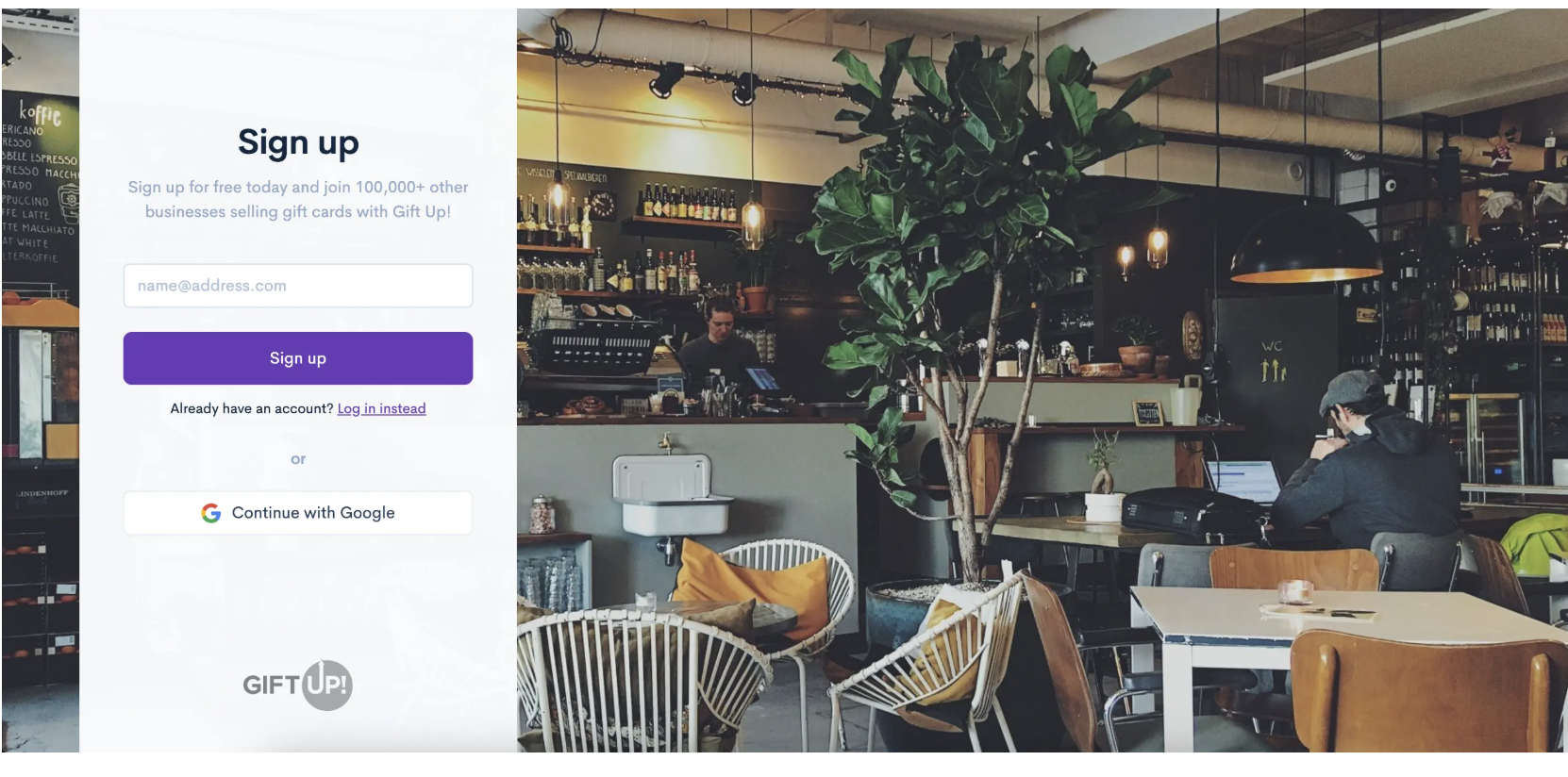Click the Gift Up! logo at bottom
This screenshot has height=777, width=1568.
[297, 685]
